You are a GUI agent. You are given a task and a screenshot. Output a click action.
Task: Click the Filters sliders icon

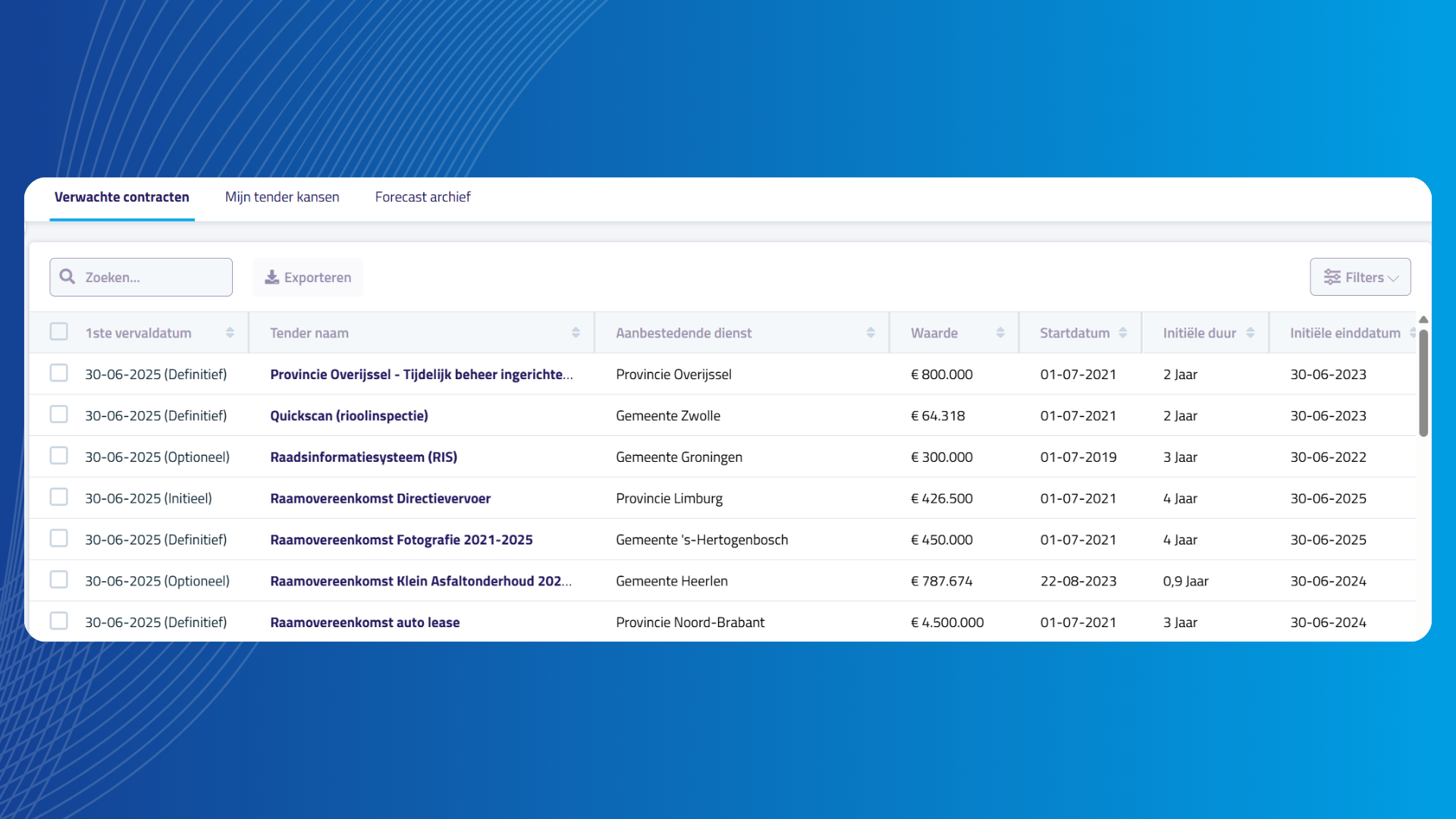click(1332, 277)
